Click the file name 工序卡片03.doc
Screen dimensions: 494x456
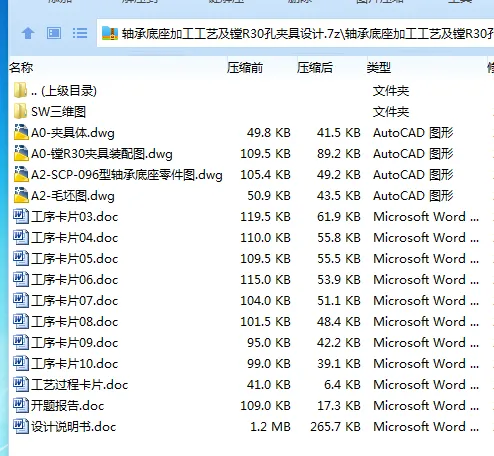pos(75,217)
